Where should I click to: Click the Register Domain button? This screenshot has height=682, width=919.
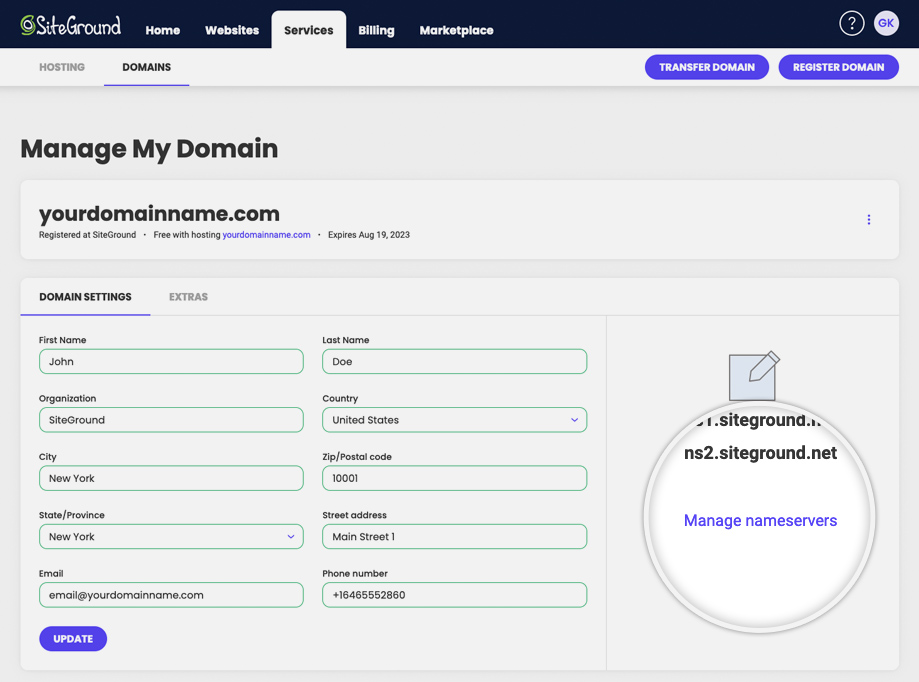tap(838, 67)
